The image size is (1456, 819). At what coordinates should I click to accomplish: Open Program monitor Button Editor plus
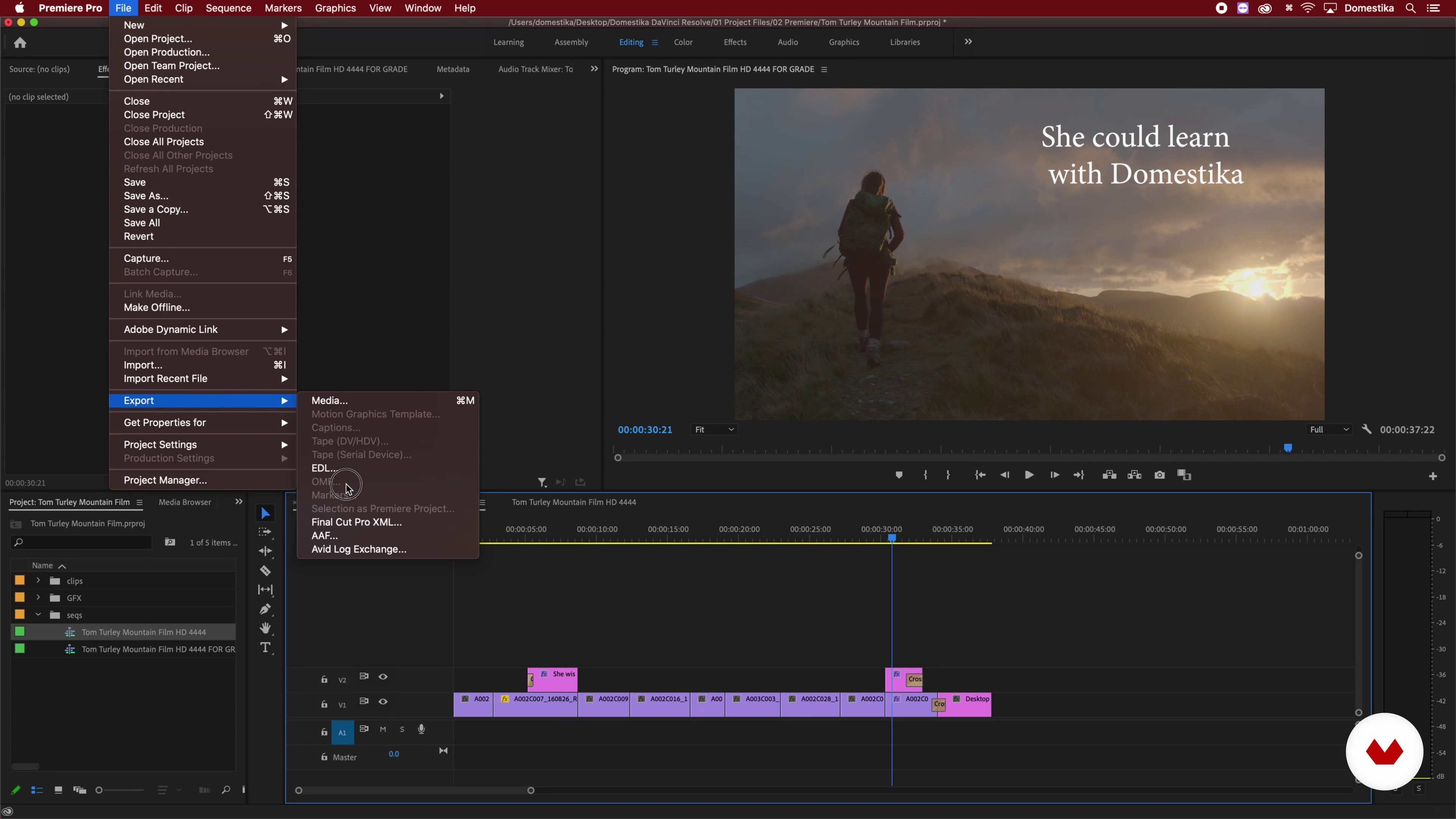pyautogui.click(x=1432, y=477)
